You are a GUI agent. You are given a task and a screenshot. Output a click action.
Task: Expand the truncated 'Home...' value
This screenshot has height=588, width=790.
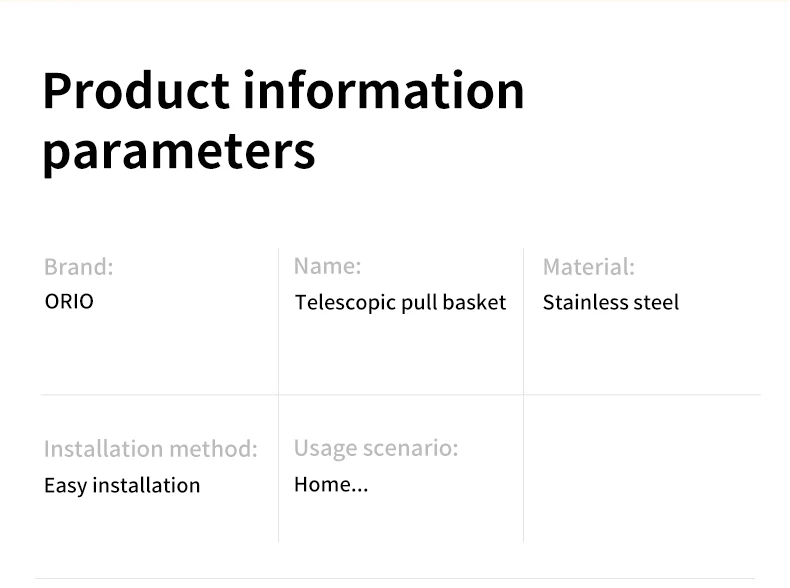click(x=331, y=485)
